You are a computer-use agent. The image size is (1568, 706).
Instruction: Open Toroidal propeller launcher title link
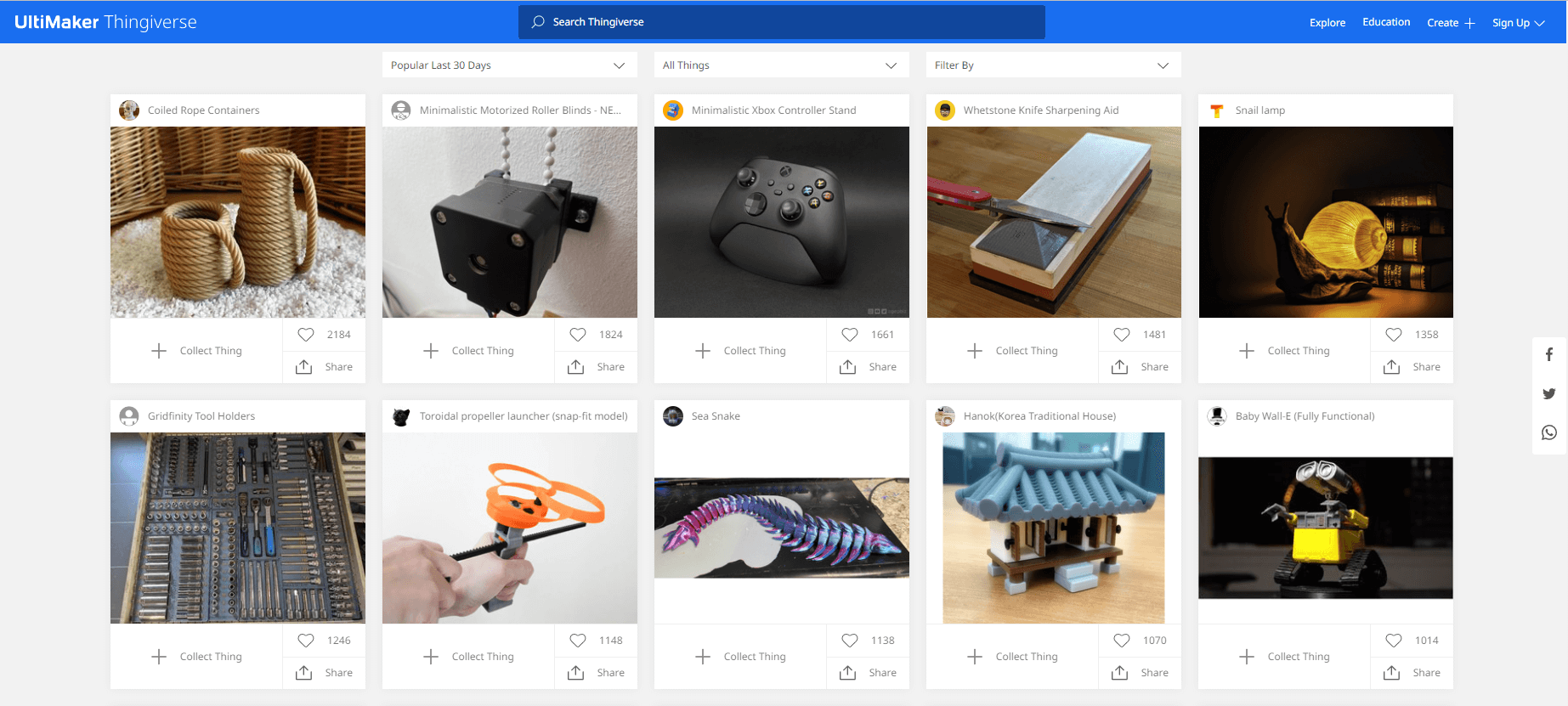[x=524, y=416]
